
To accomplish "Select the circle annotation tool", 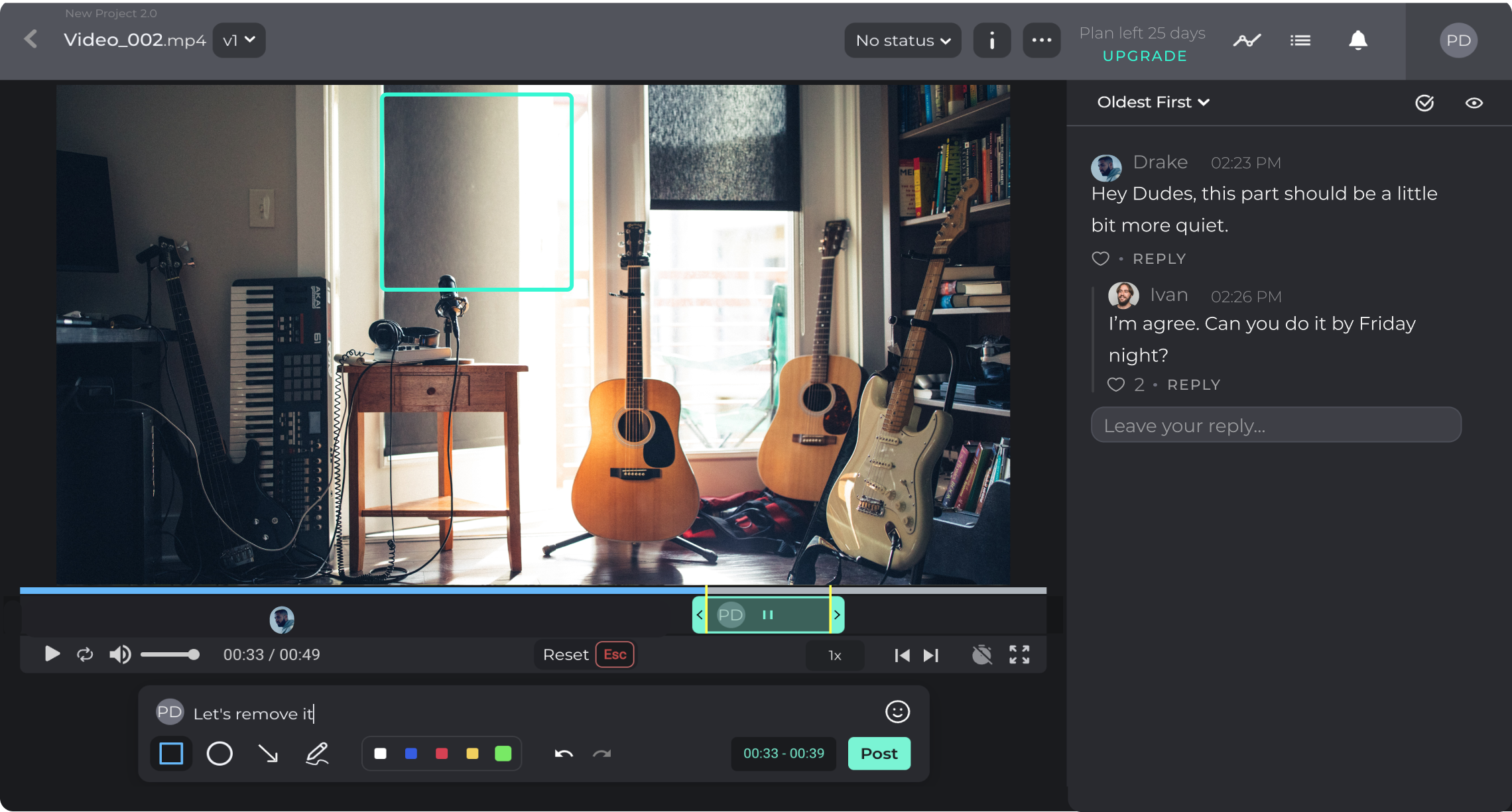I will pos(220,754).
